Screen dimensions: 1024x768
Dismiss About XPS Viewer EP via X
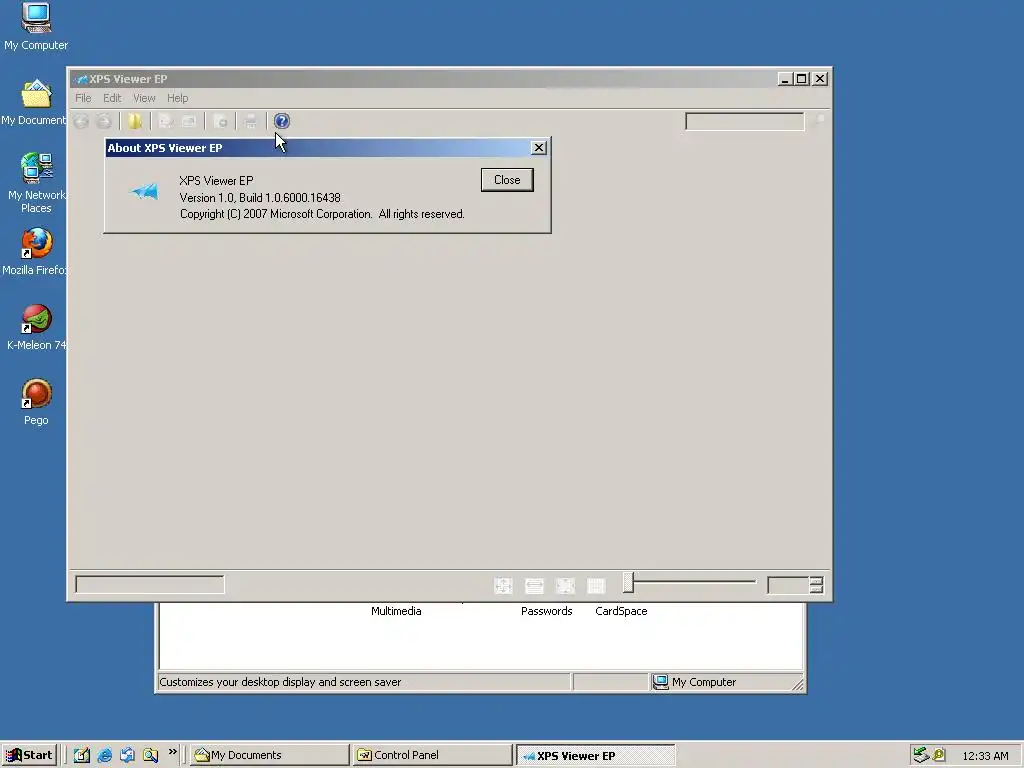coord(539,148)
